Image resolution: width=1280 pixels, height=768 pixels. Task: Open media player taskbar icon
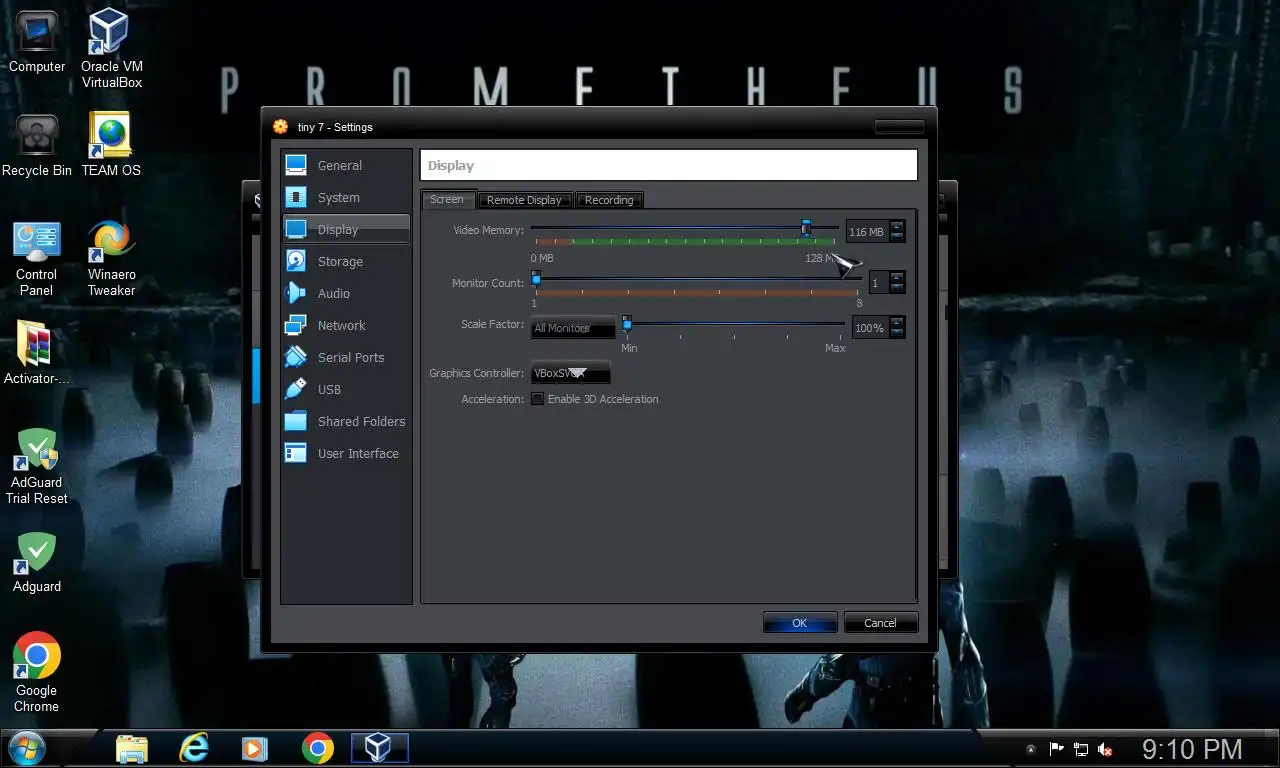click(x=255, y=748)
